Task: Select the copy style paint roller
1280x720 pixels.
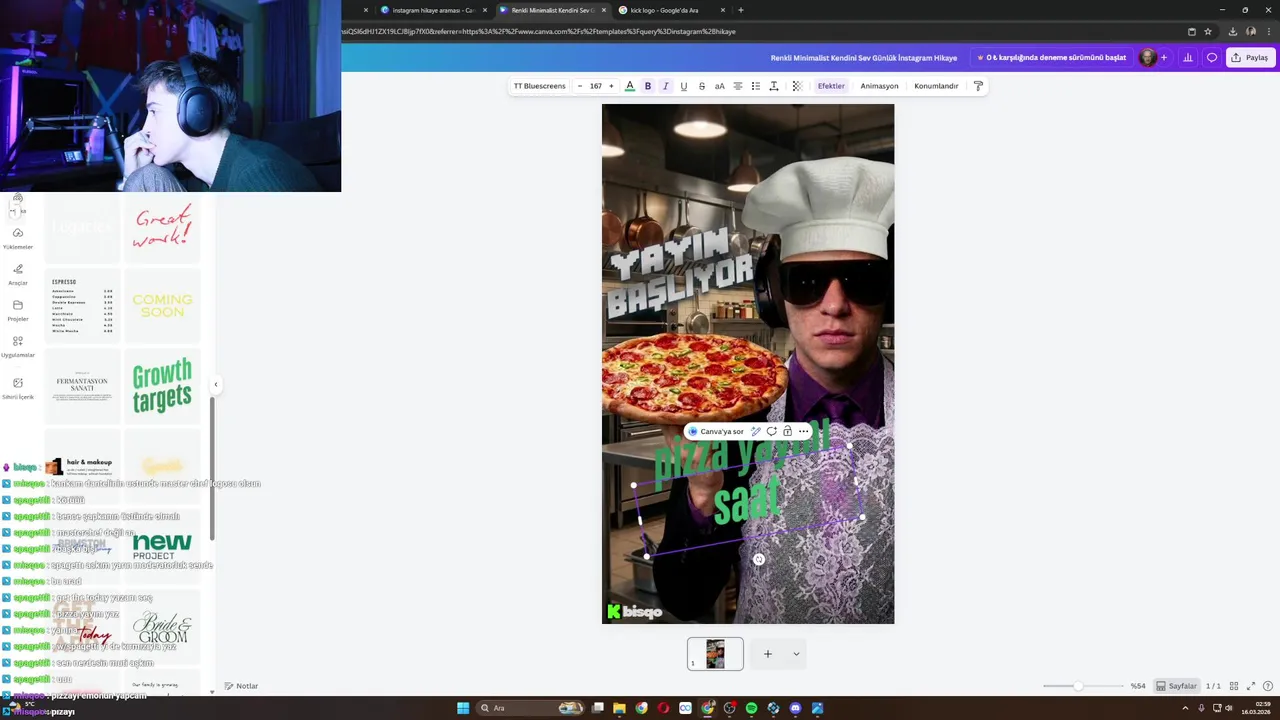Action: [978, 86]
